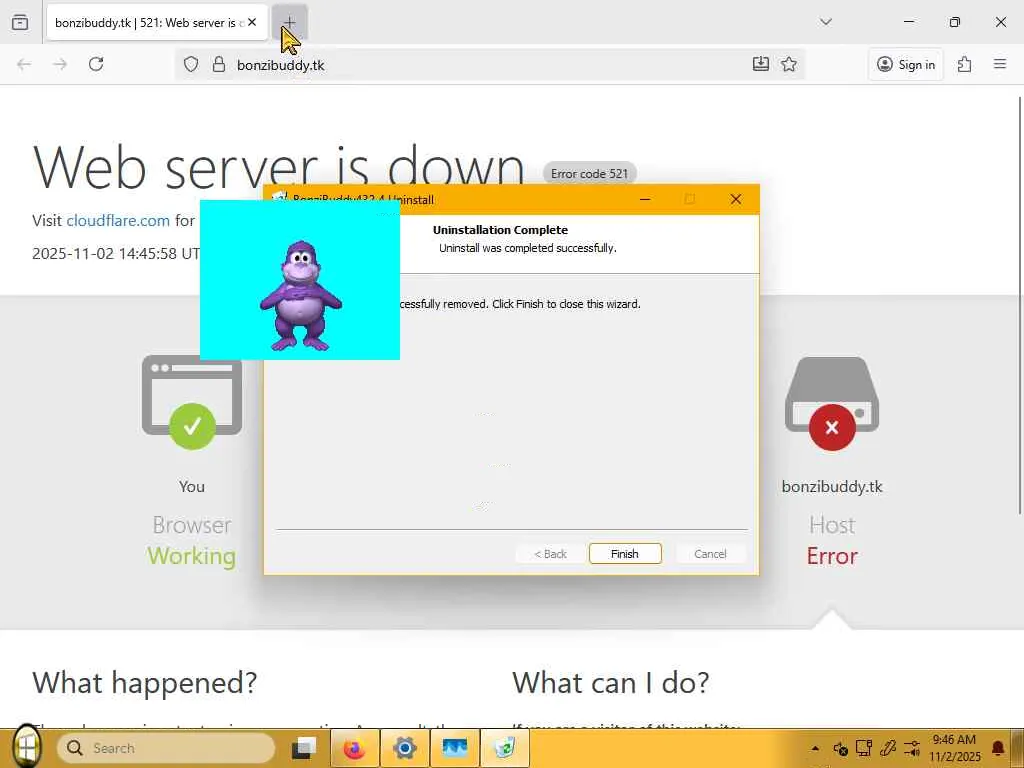1024x768 pixels.
Task: Click the install/save page icon in URL bar
Action: pos(761,64)
